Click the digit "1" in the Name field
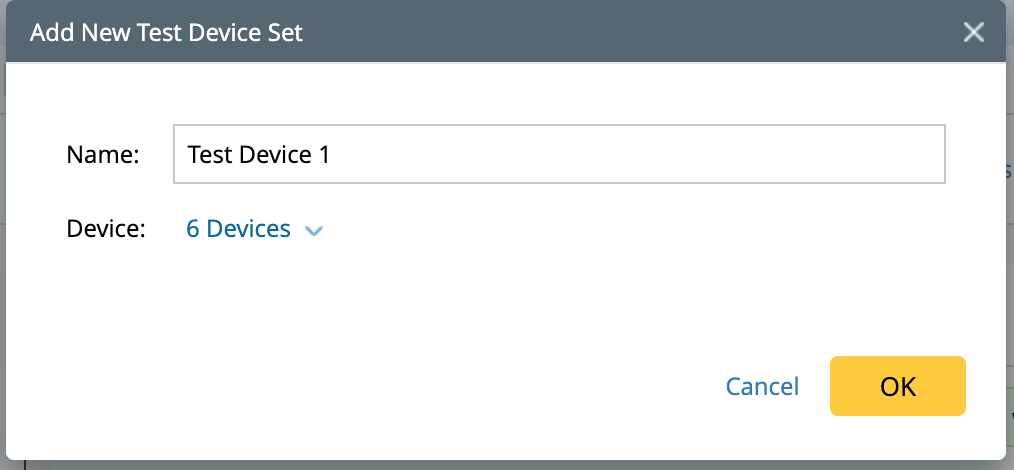 [x=324, y=155]
